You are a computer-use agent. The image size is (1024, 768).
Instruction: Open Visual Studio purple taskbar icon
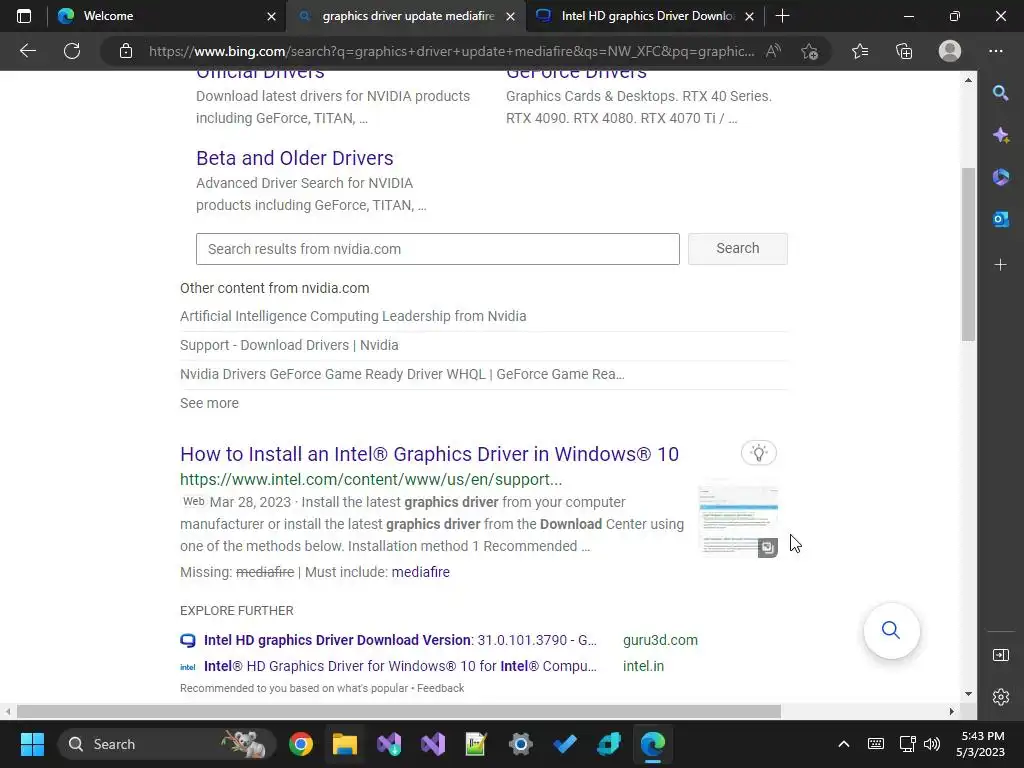(x=432, y=744)
